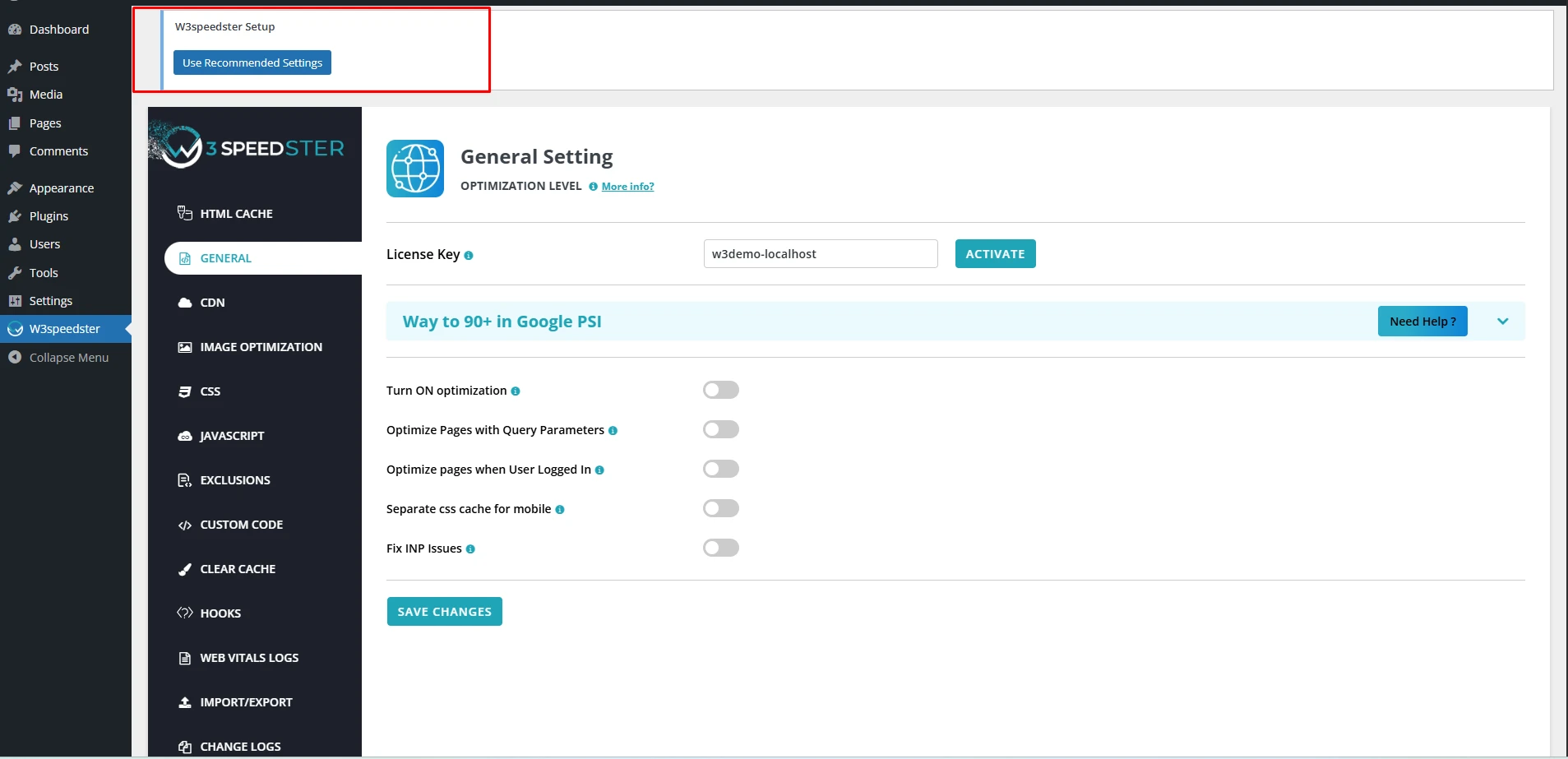This screenshot has width=1568, height=759.
Task: Click info icon beside Fix INP Issues
Action: (x=470, y=549)
